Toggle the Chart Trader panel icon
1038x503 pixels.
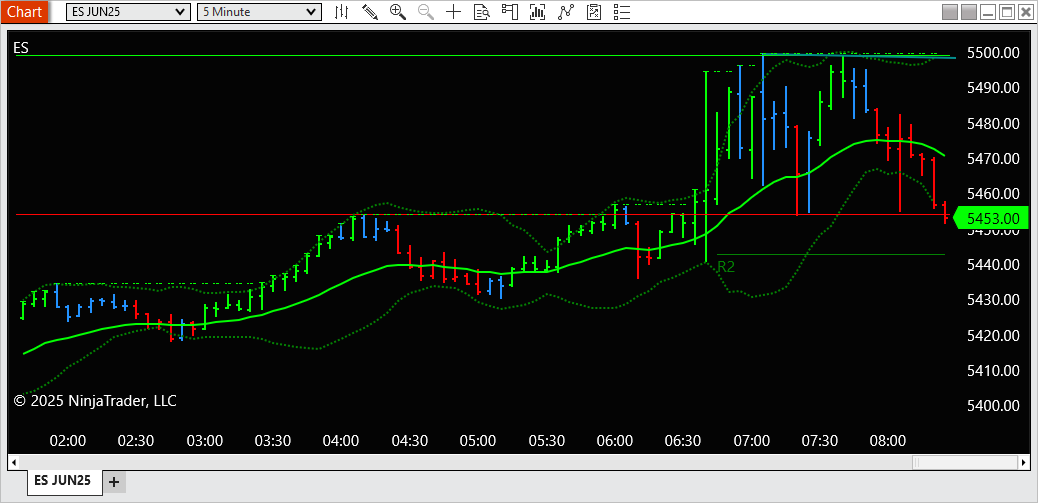(x=509, y=11)
